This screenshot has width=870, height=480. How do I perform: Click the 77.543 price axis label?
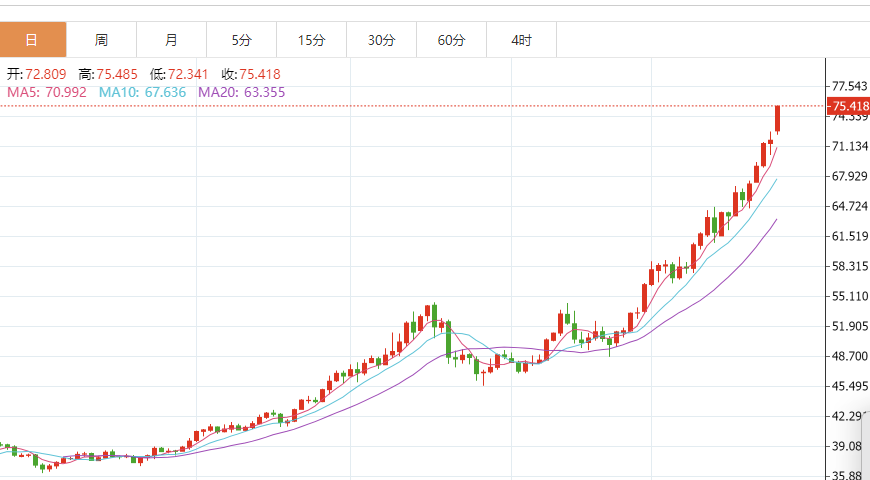(x=849, y=87)
